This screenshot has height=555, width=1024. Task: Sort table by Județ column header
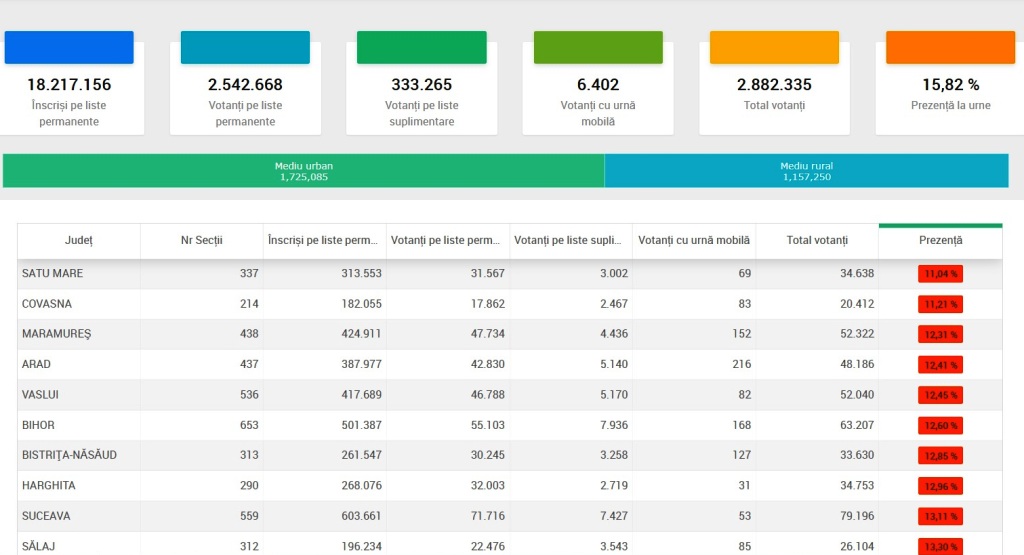coord(79,241)
